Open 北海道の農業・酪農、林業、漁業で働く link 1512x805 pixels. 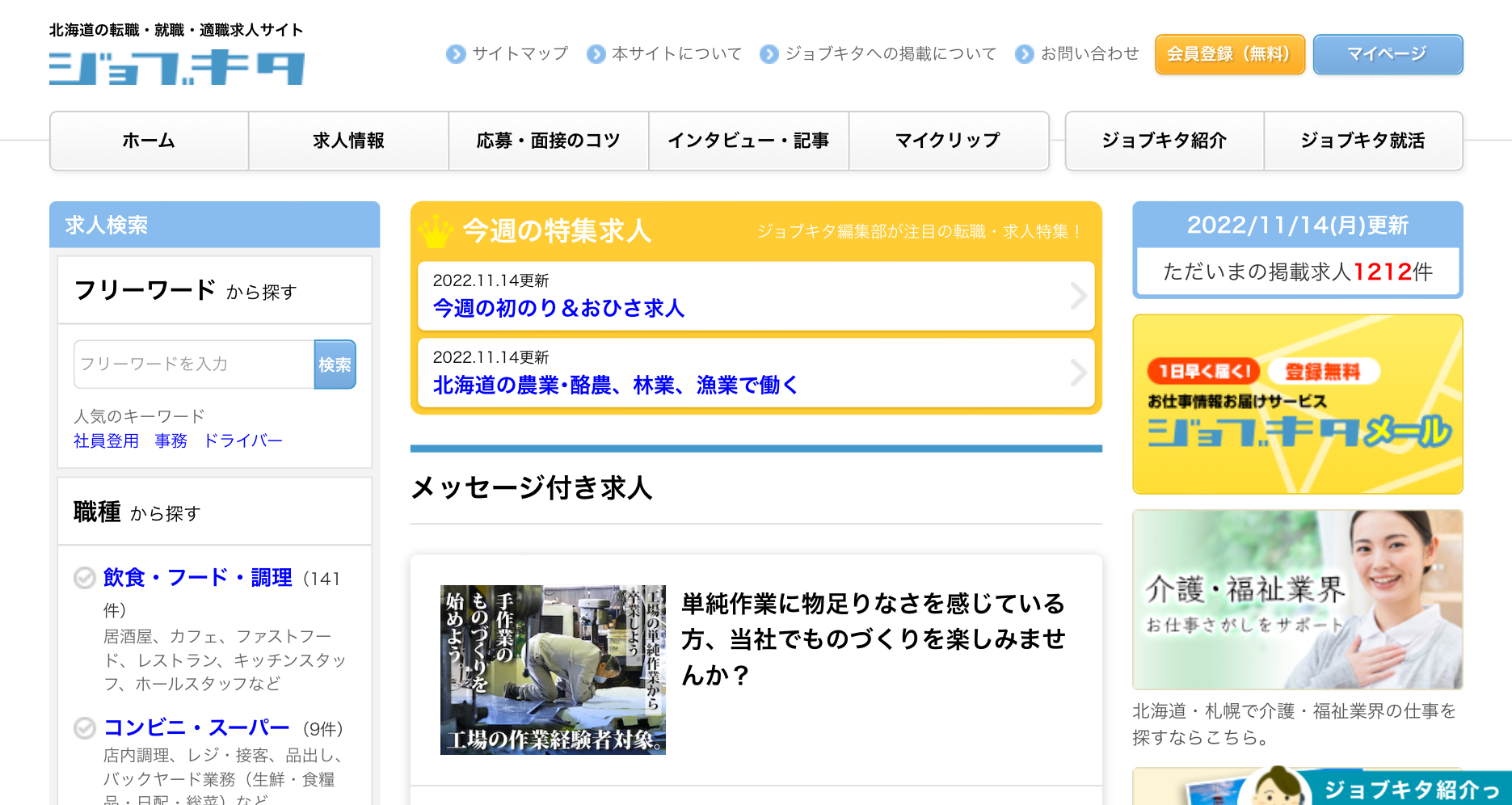615,385
